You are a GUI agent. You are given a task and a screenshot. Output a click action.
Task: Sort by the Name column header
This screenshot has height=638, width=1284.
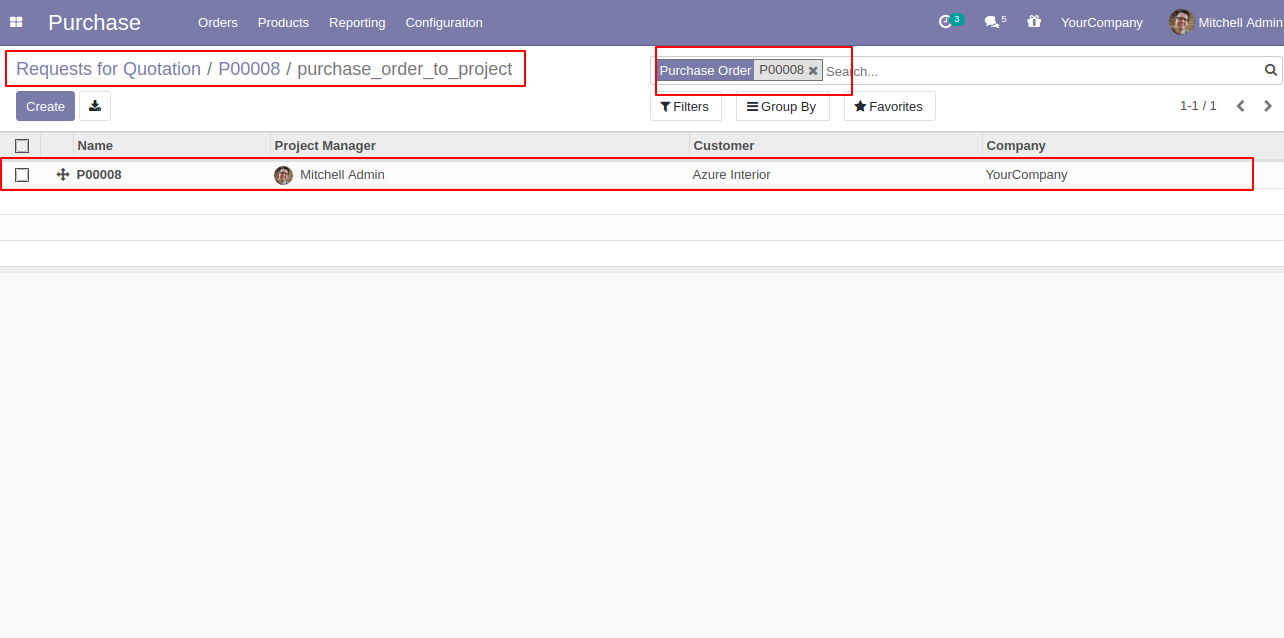point(171,146)
